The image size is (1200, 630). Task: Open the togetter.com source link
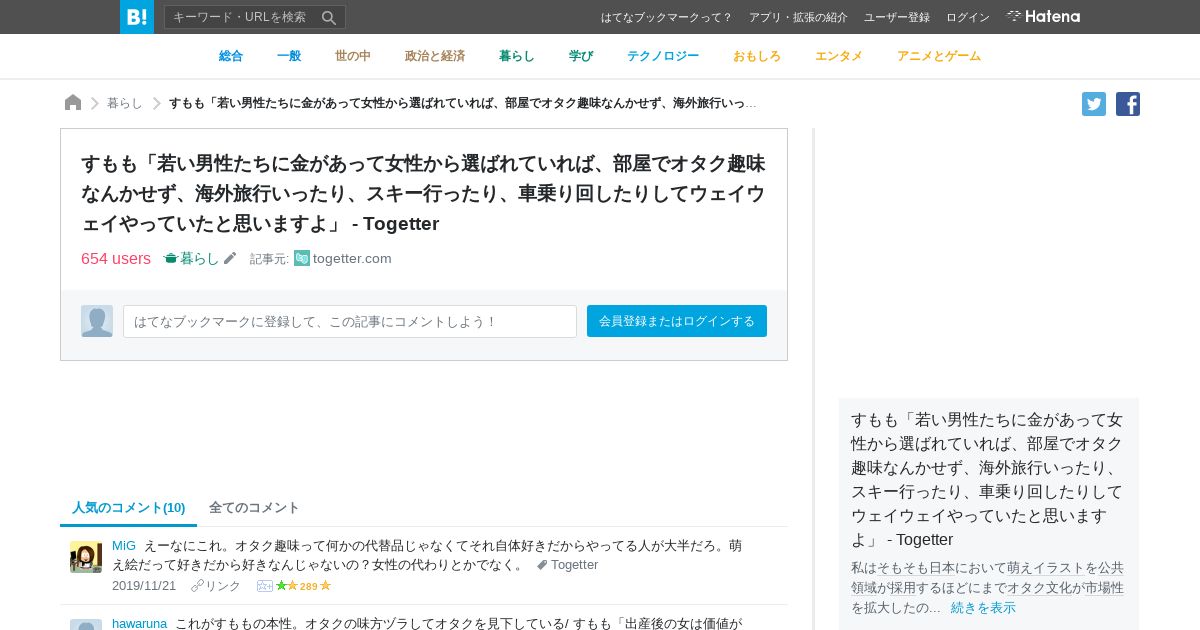352,258
